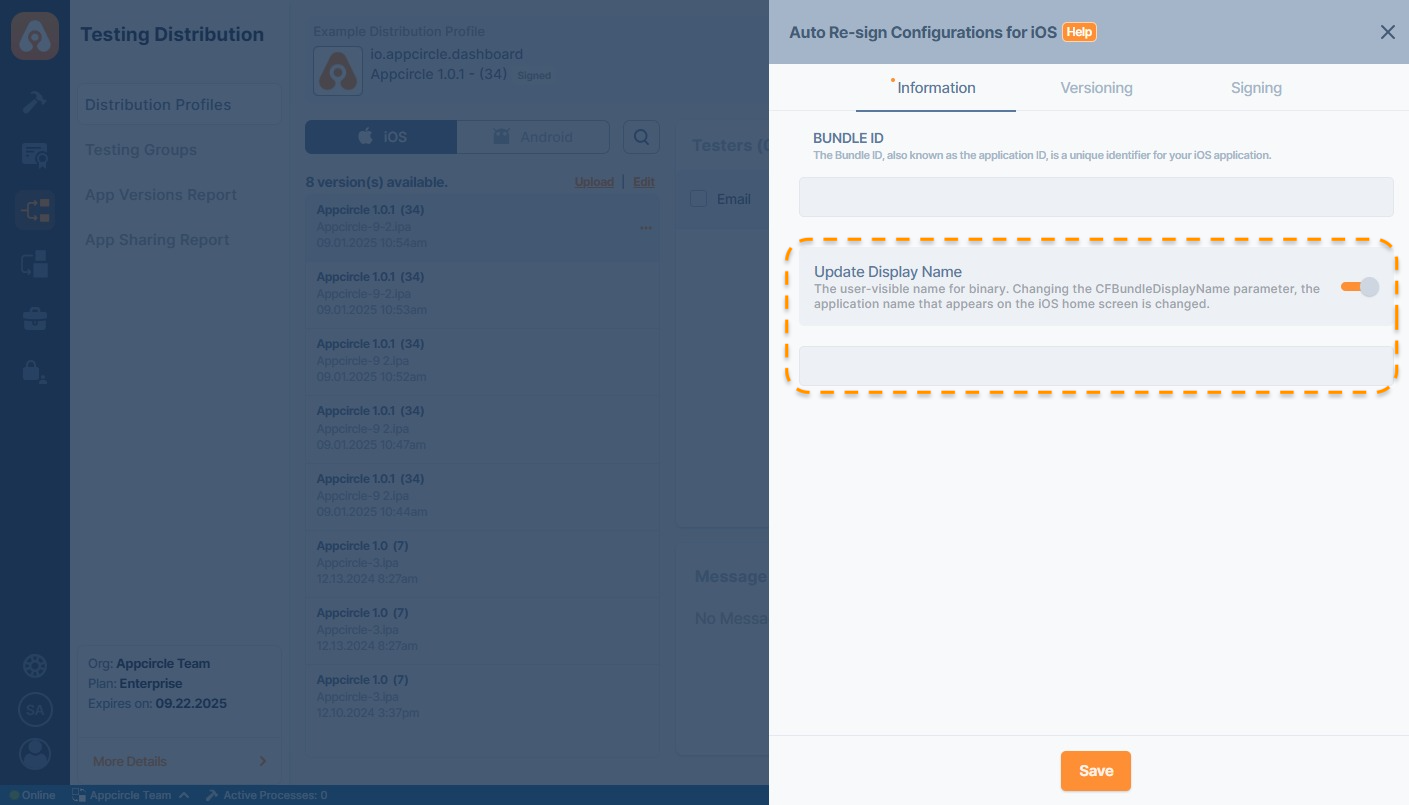Image resolution: width=1409 pixels, height=805 pixels.
Task: Click the Appcircle logo in sidebar
Action: coord(35,36)
